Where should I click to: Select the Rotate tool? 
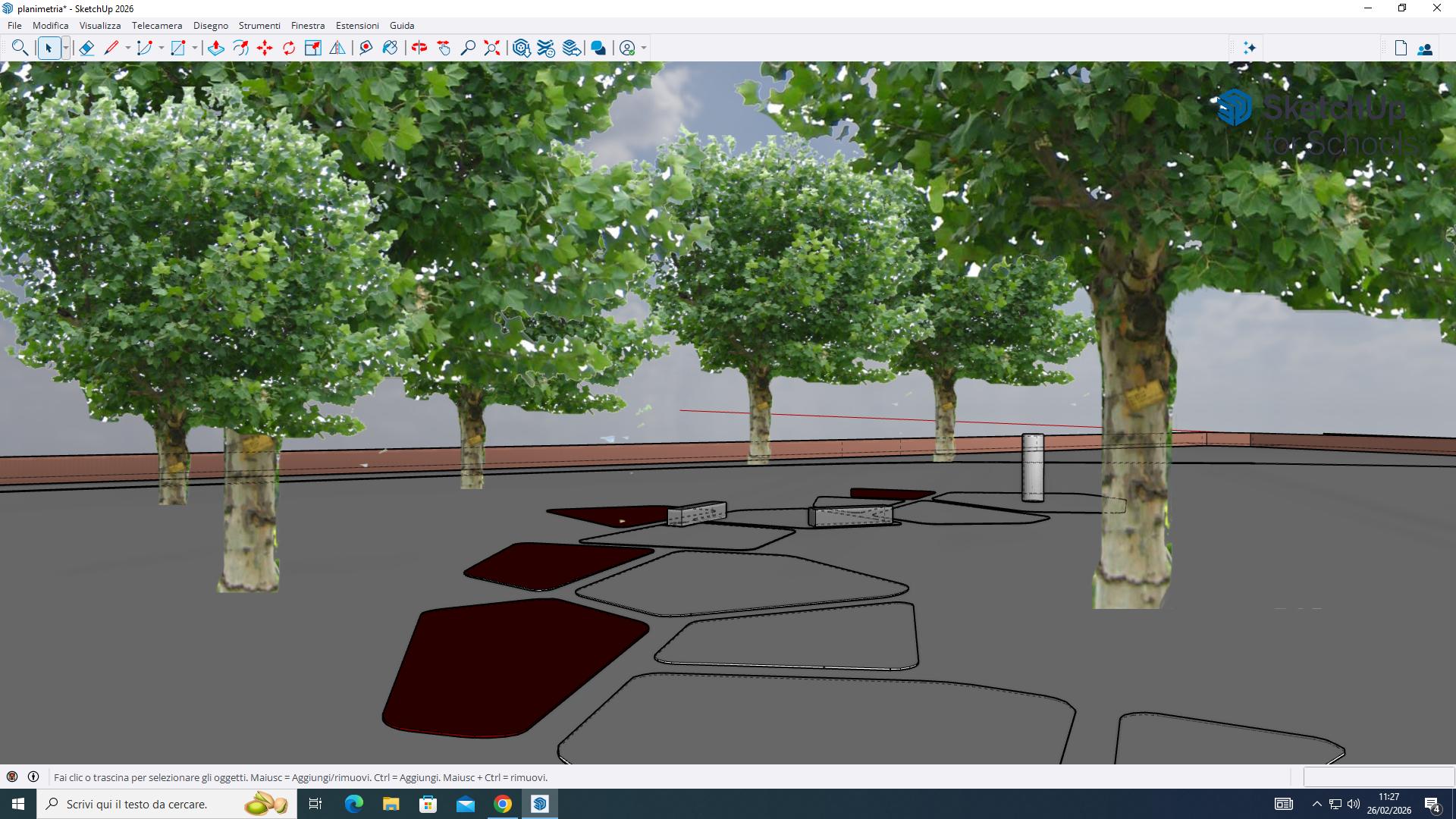[289, 48]
